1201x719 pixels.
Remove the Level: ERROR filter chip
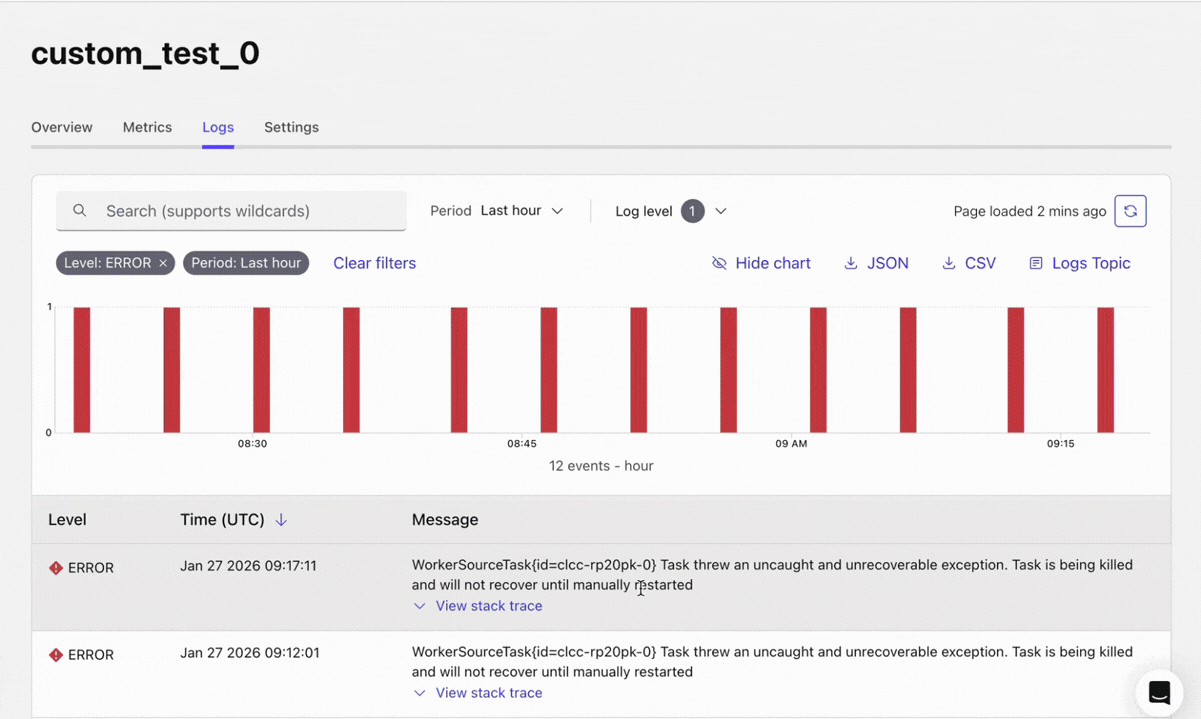tap(163, 263)
